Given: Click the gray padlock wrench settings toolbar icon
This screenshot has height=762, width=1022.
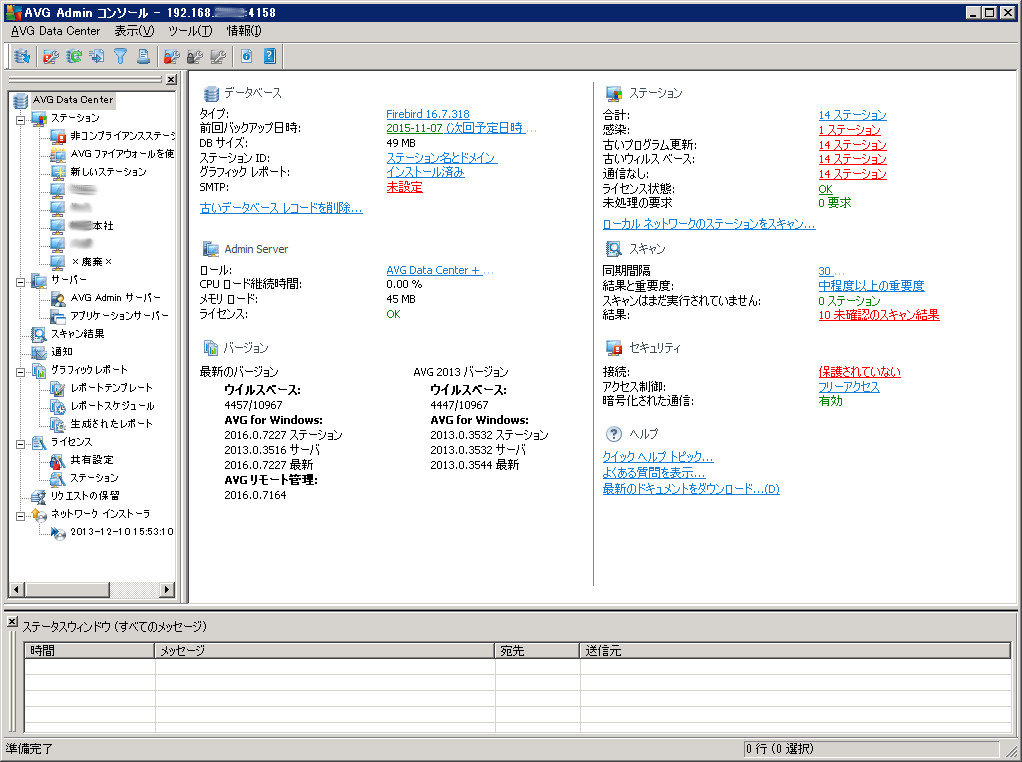Looking at the screenshot, I should [x=195, y=57].
